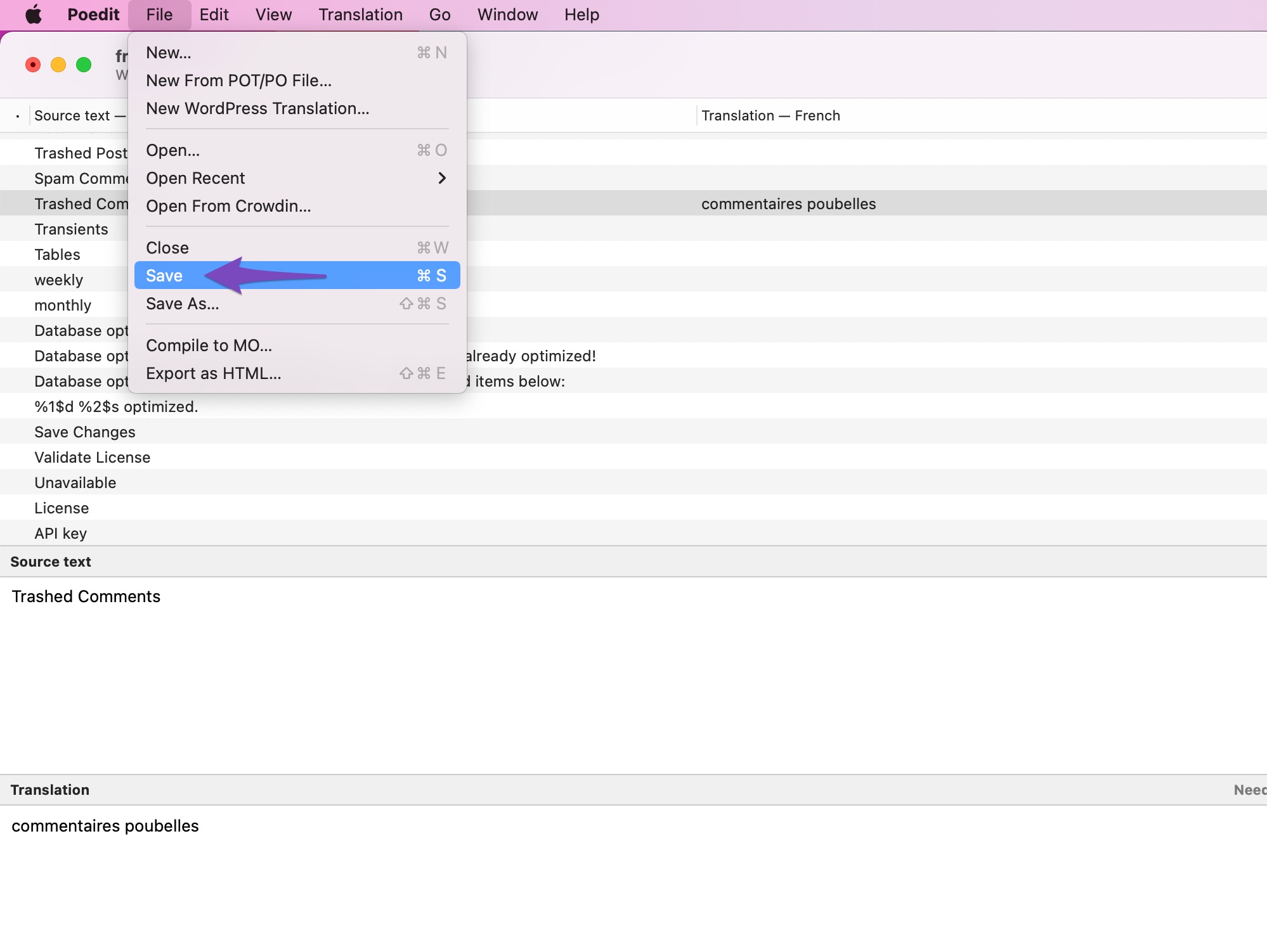Click Compile to MO option

[208, 345]
